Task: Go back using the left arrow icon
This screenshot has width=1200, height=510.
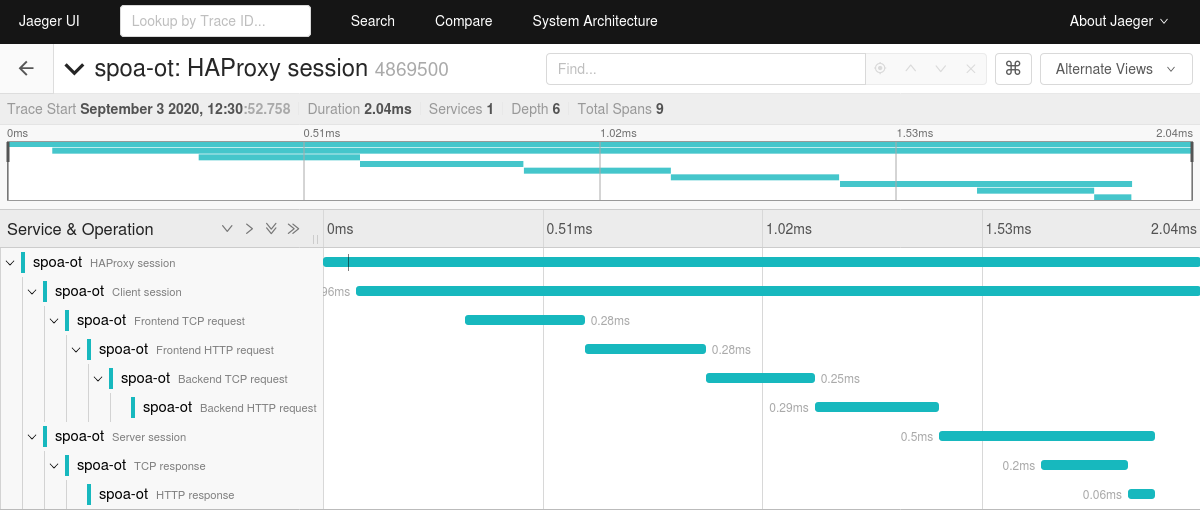Action: (27, 69)
